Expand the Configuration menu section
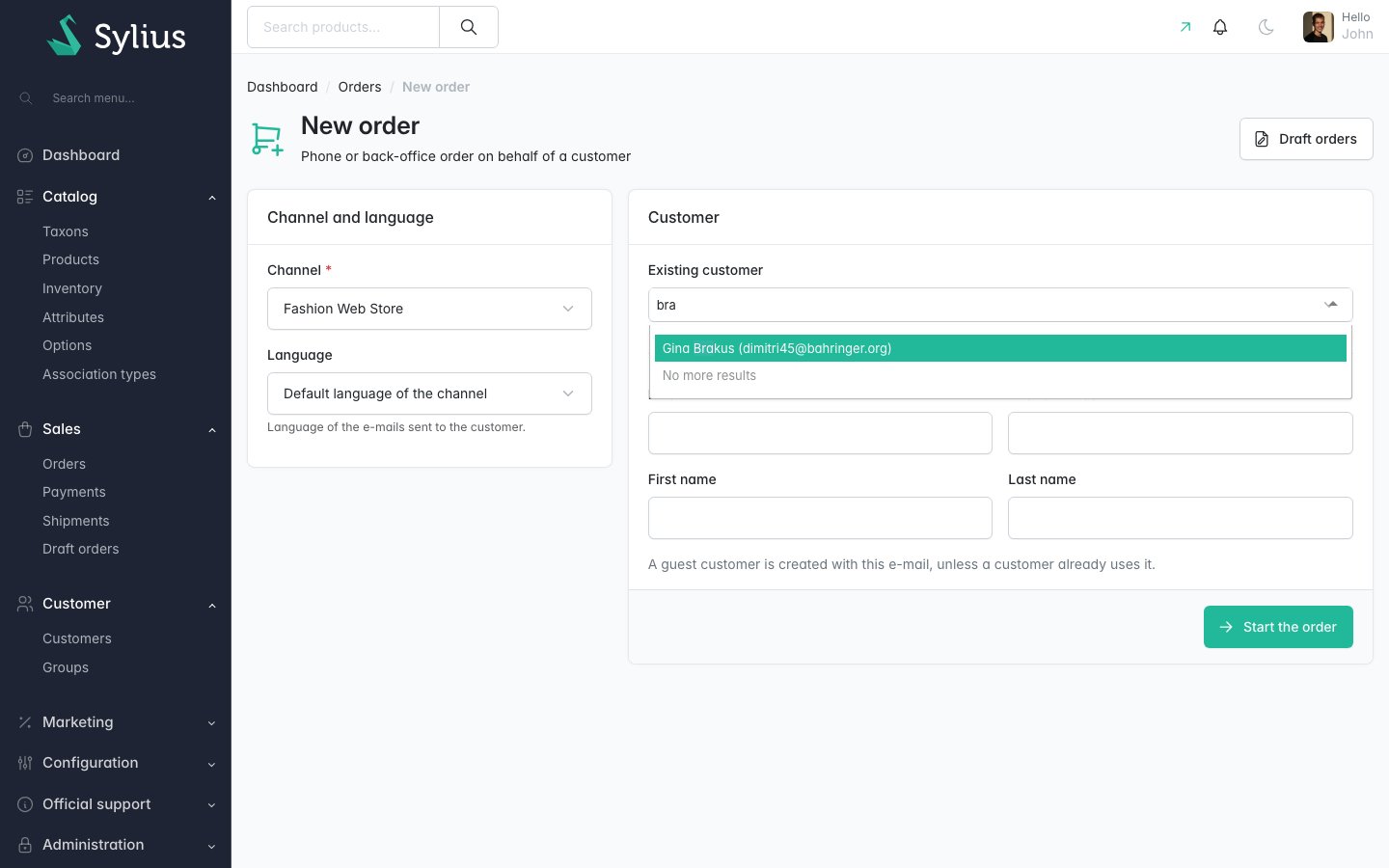Screen dimensions: 1389x868 (211, 764)
